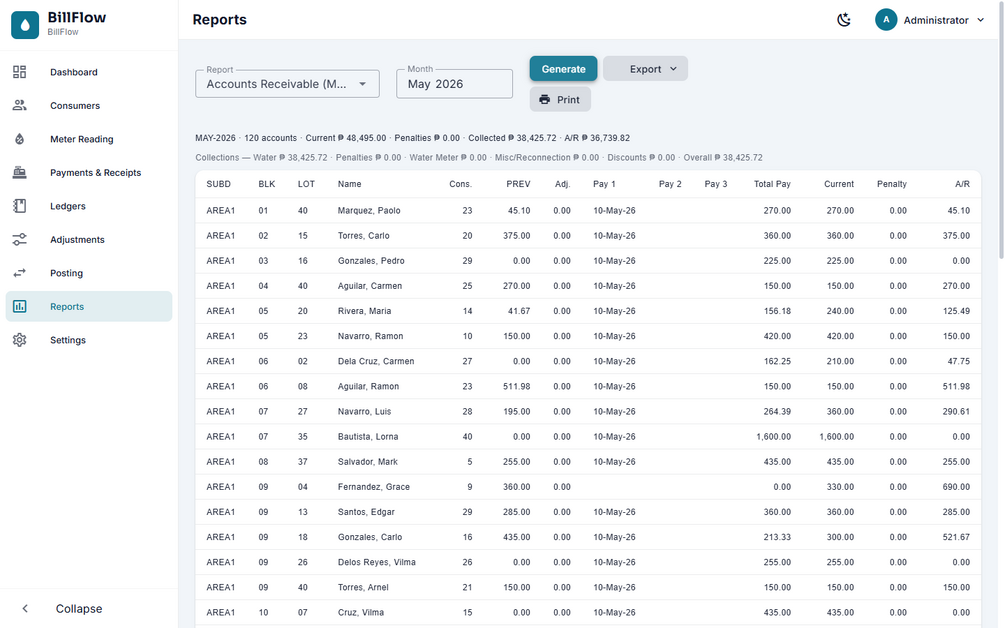
Task: Click the BillFlow water drop logo
Action: click(25, 24)
